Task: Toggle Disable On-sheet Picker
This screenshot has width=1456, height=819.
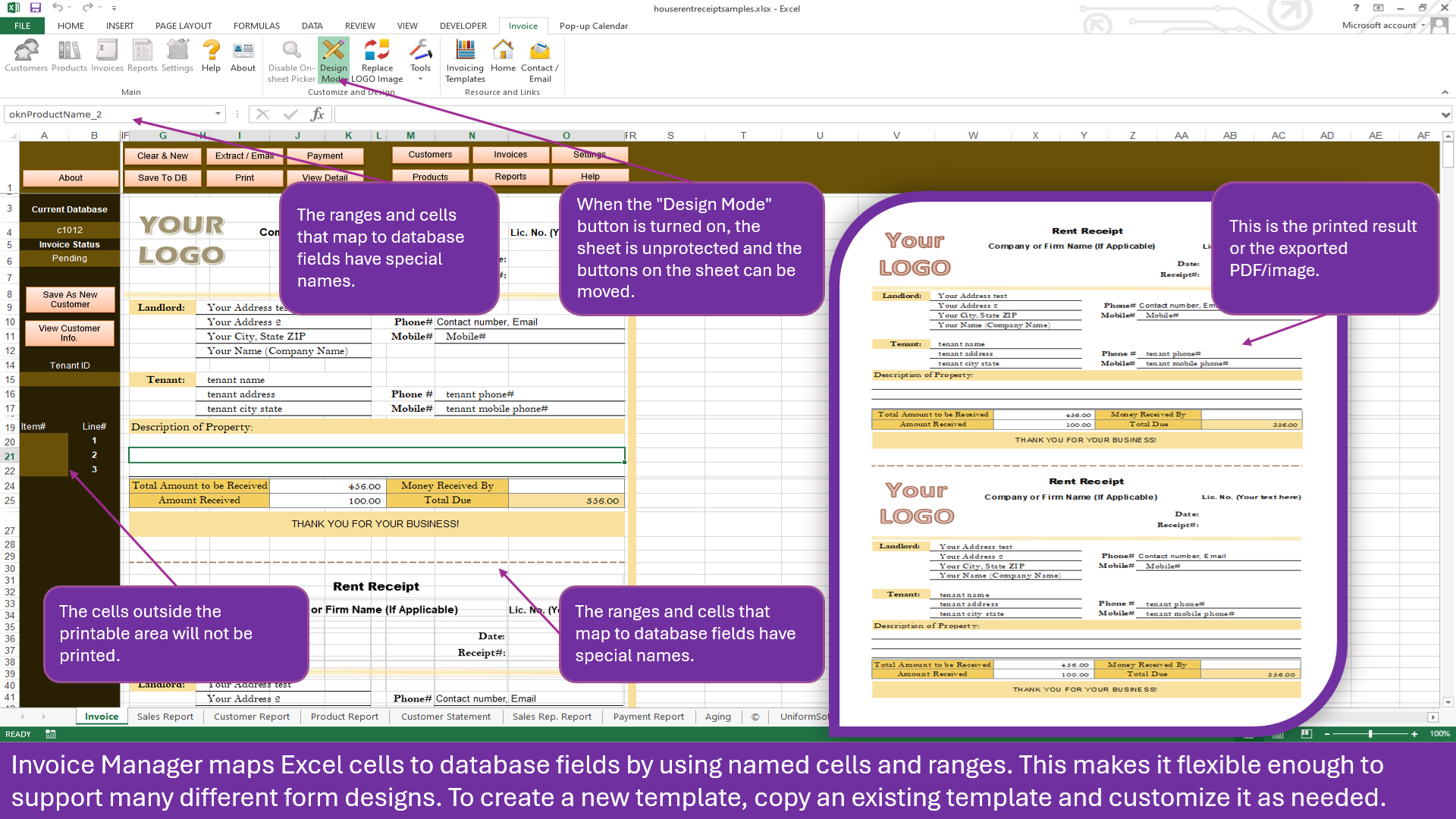Action: click(291, 61)
